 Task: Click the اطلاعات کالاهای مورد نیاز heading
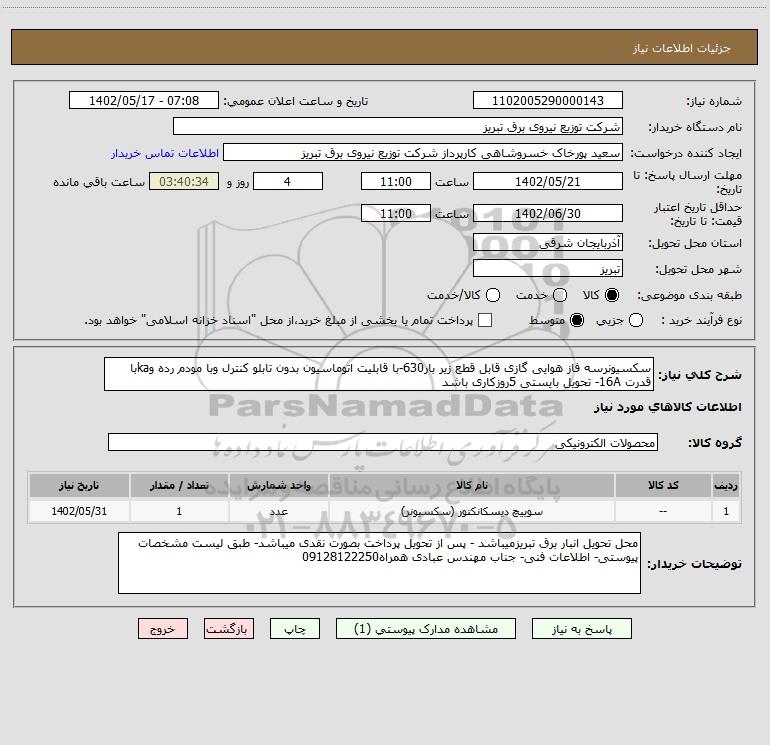tap(668, 407)
